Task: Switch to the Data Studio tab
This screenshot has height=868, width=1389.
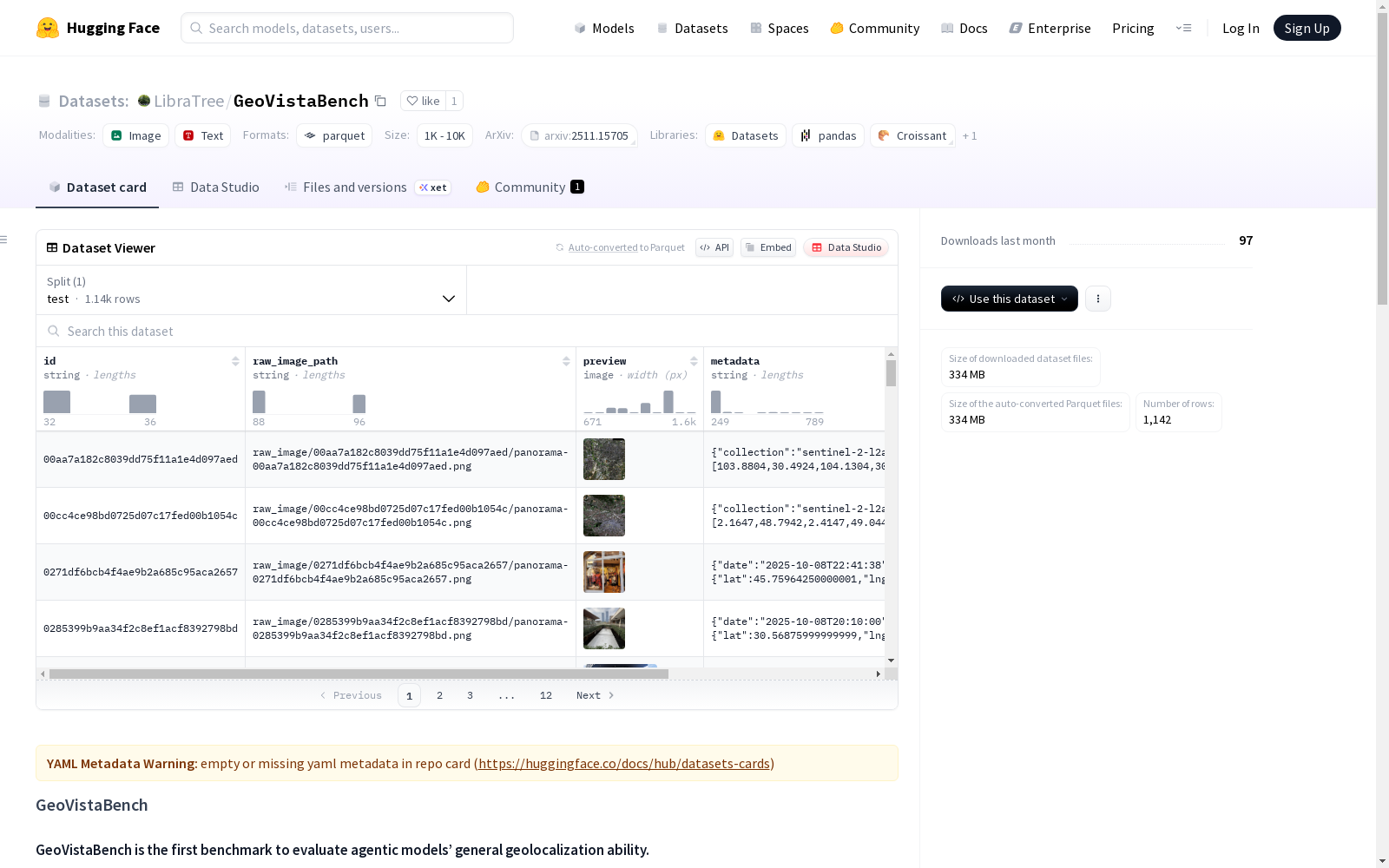Action: click(x=216, y=187)
